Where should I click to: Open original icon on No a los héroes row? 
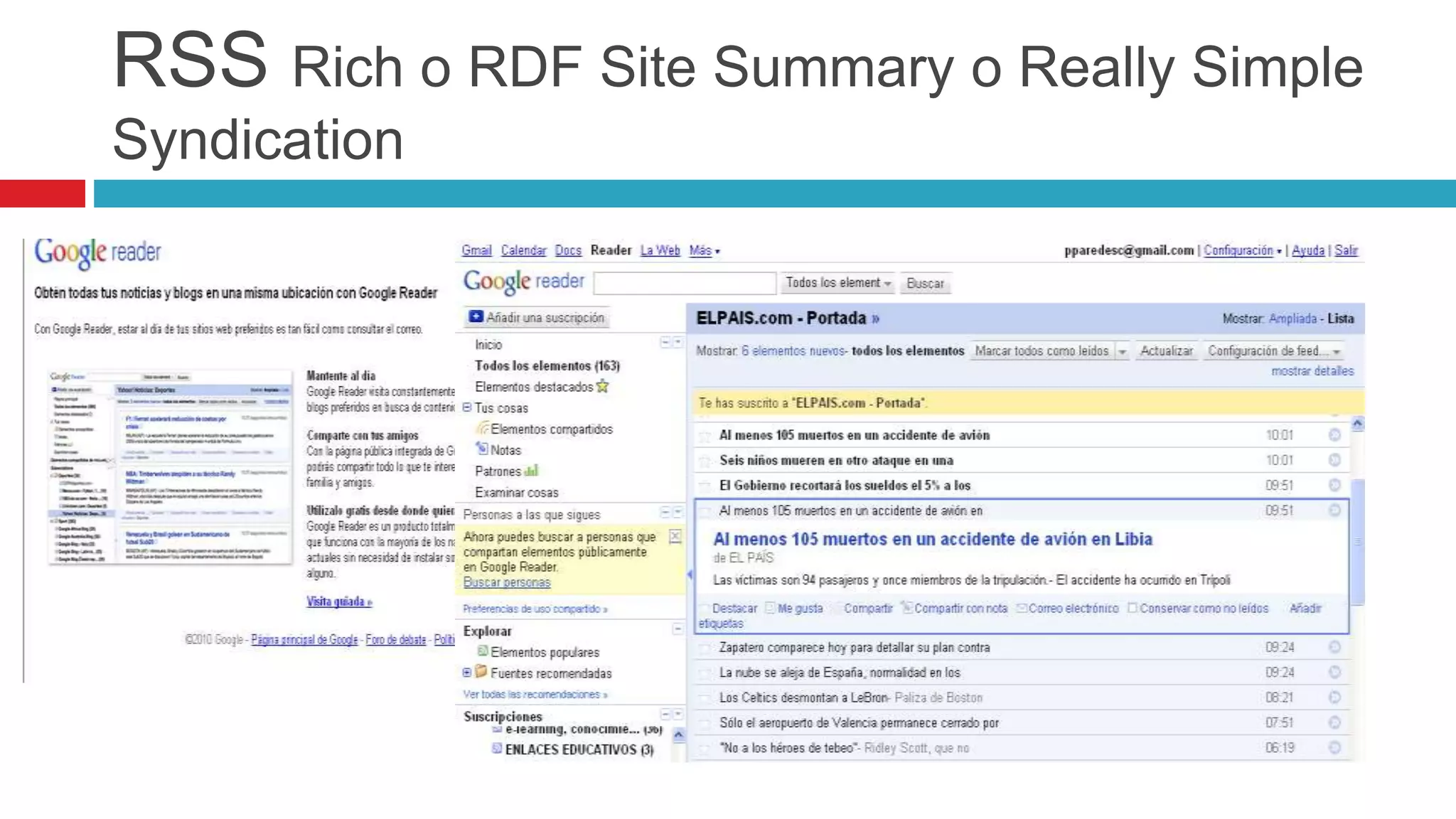[x=1334, y=748]
